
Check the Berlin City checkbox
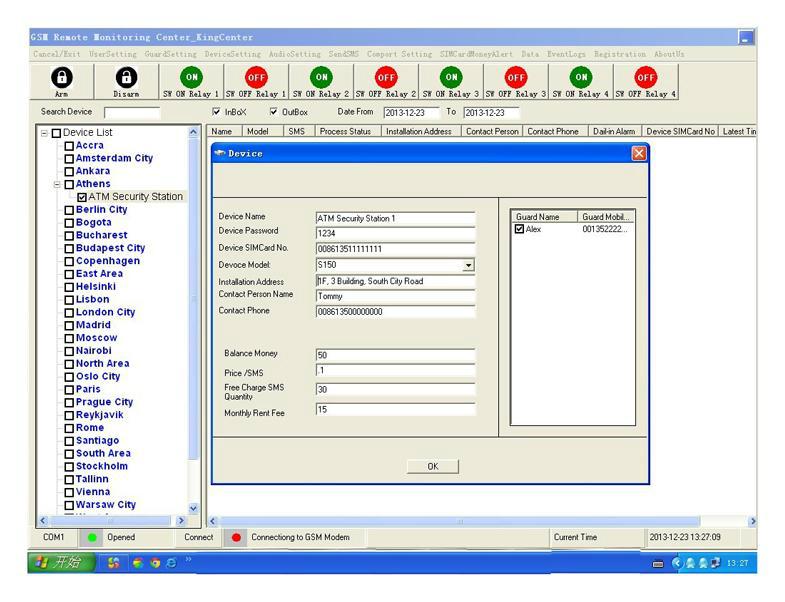click(x=69, y=210)
